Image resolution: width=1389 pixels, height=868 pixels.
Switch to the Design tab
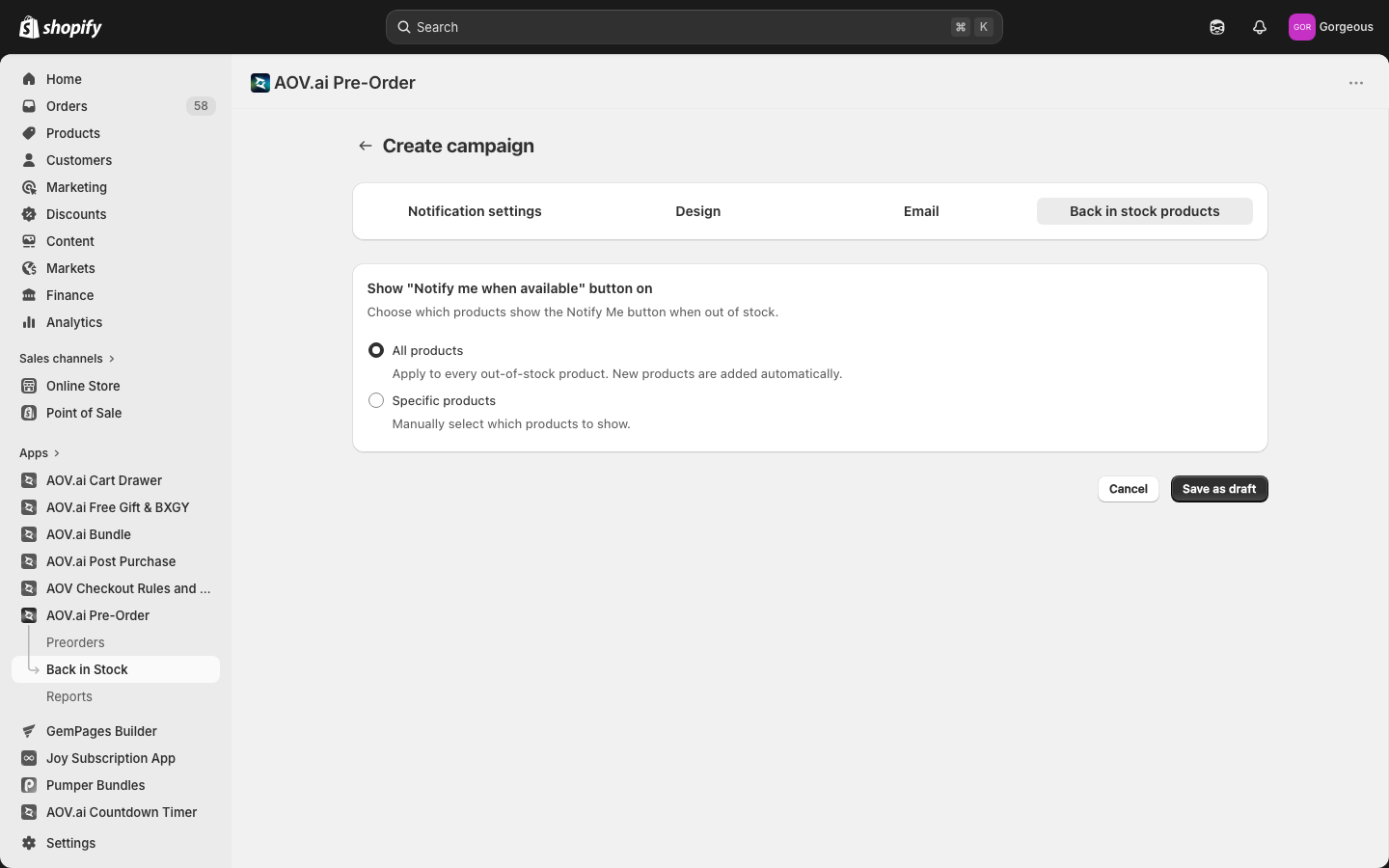pyautogui.click(x=698, y=211)
